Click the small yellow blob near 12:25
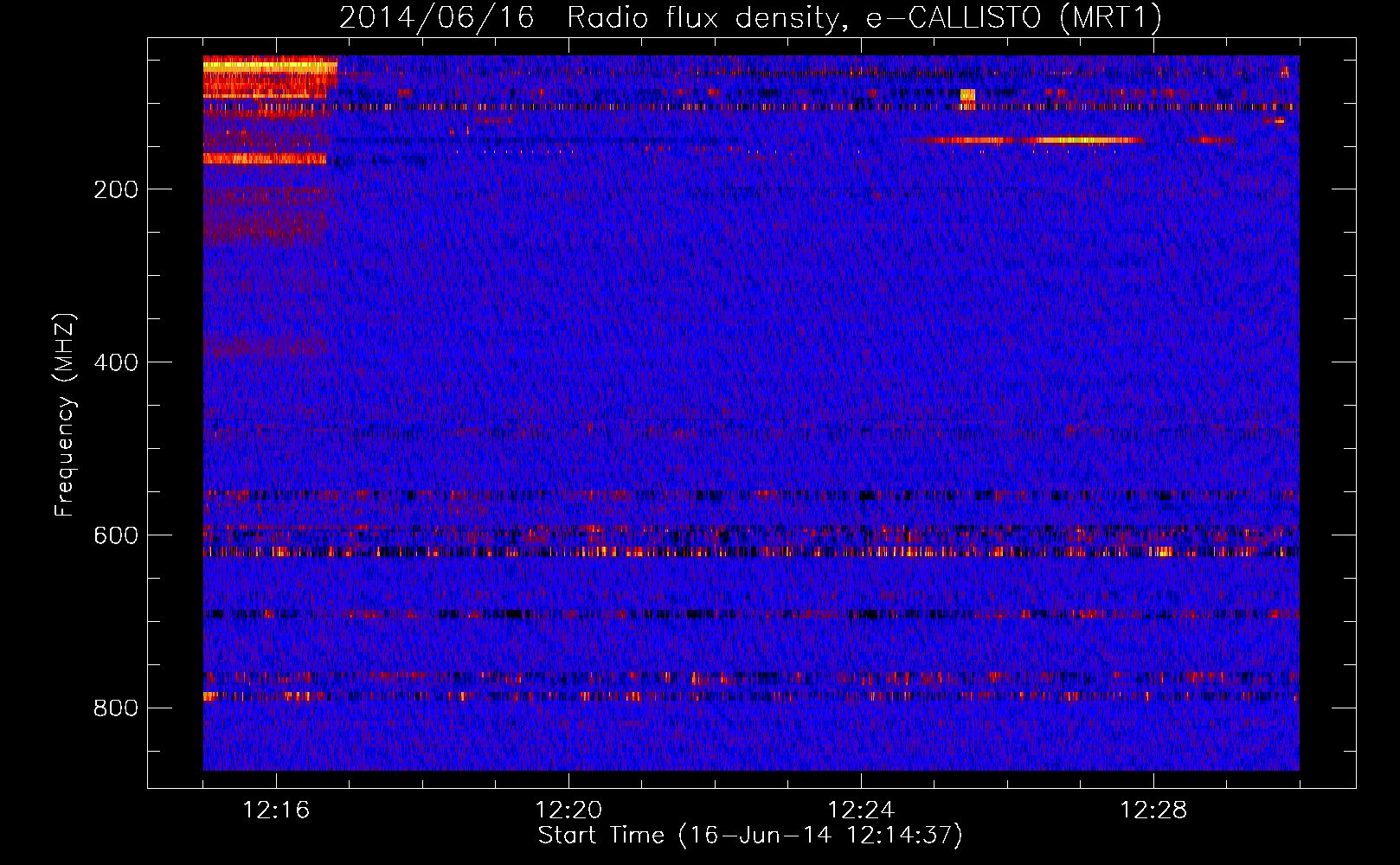Viewport: 1400px width, 865px height. tap(967, 95)
